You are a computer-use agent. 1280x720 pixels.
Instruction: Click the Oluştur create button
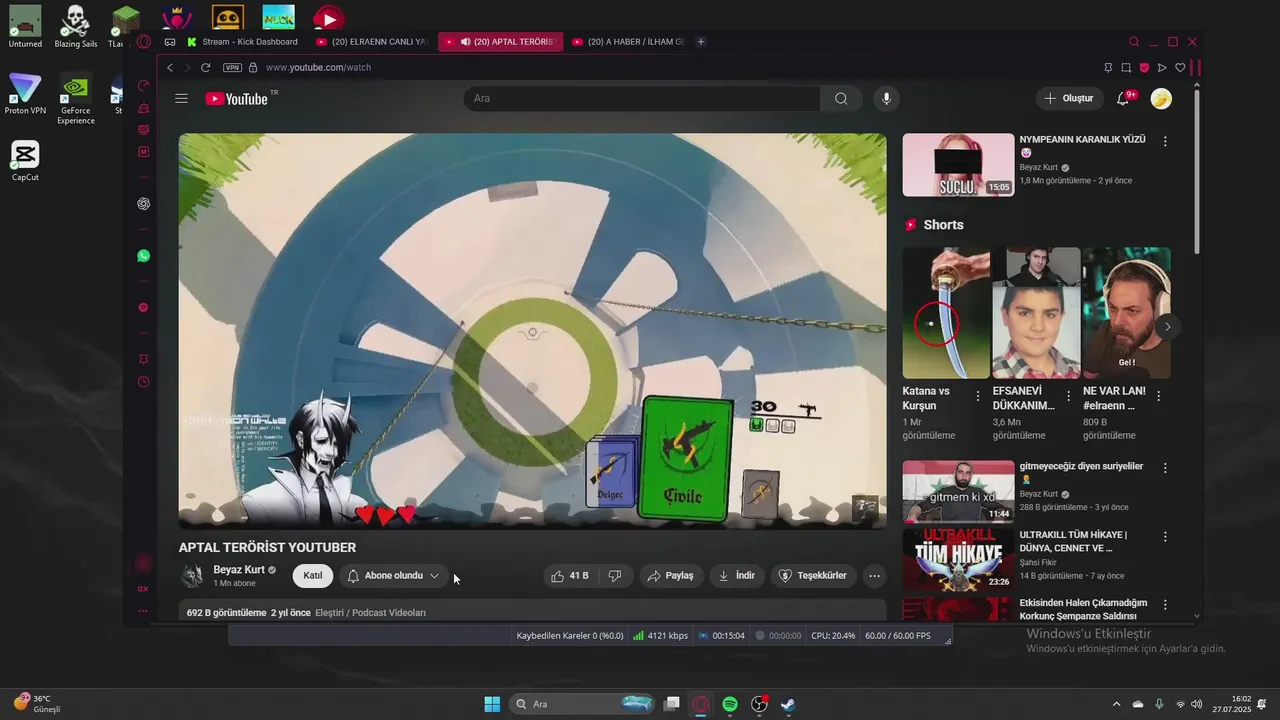pos(1069,98)
